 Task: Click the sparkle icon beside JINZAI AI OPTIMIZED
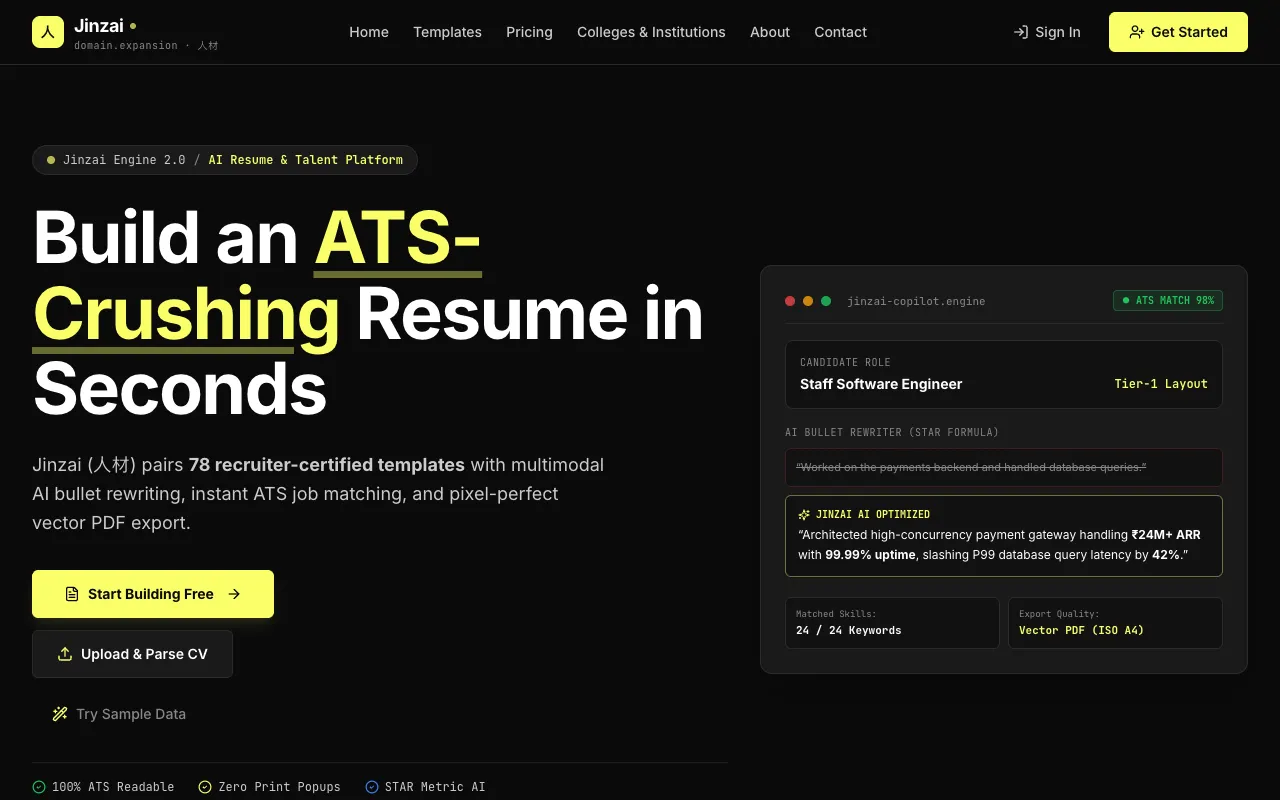tap(804, 514)
